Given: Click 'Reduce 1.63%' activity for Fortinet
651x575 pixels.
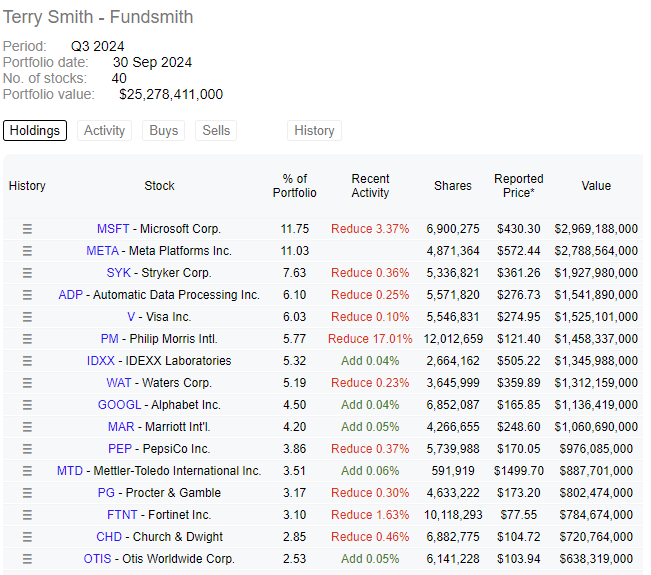Looking at the screenshot, I should (370, 515).
